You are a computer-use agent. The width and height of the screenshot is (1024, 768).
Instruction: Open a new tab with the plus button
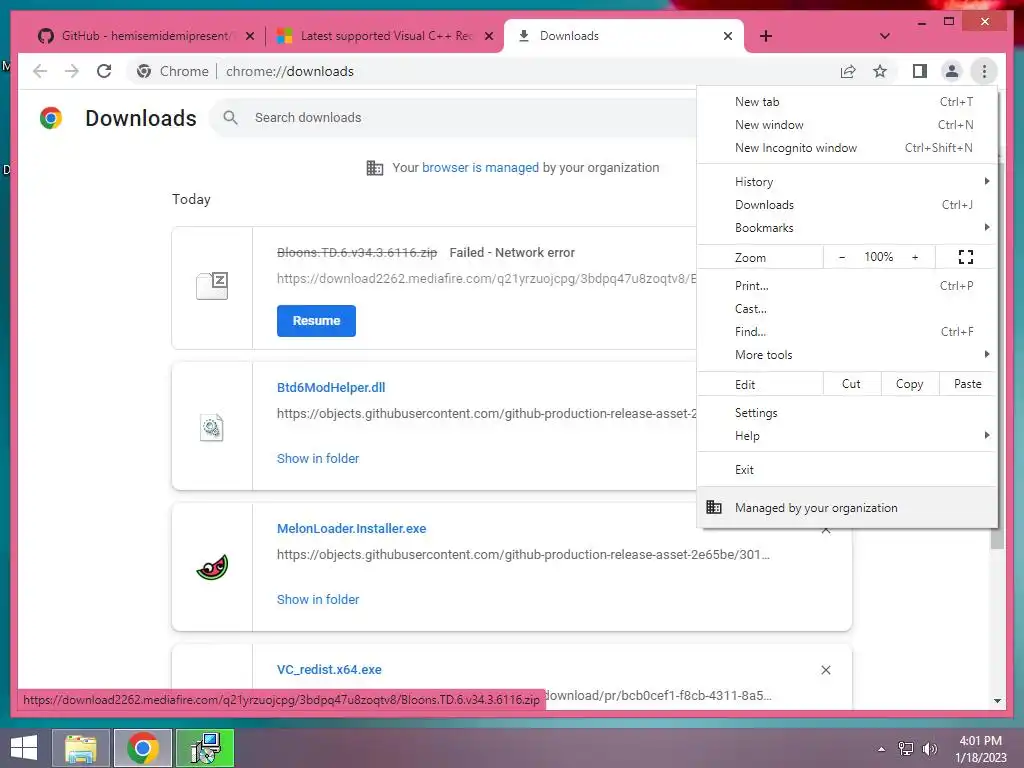coord(765,36)
